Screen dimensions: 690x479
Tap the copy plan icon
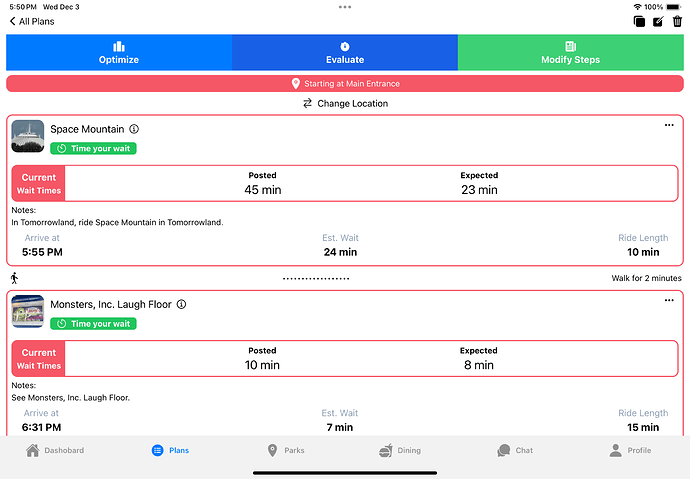coord(638,21)
